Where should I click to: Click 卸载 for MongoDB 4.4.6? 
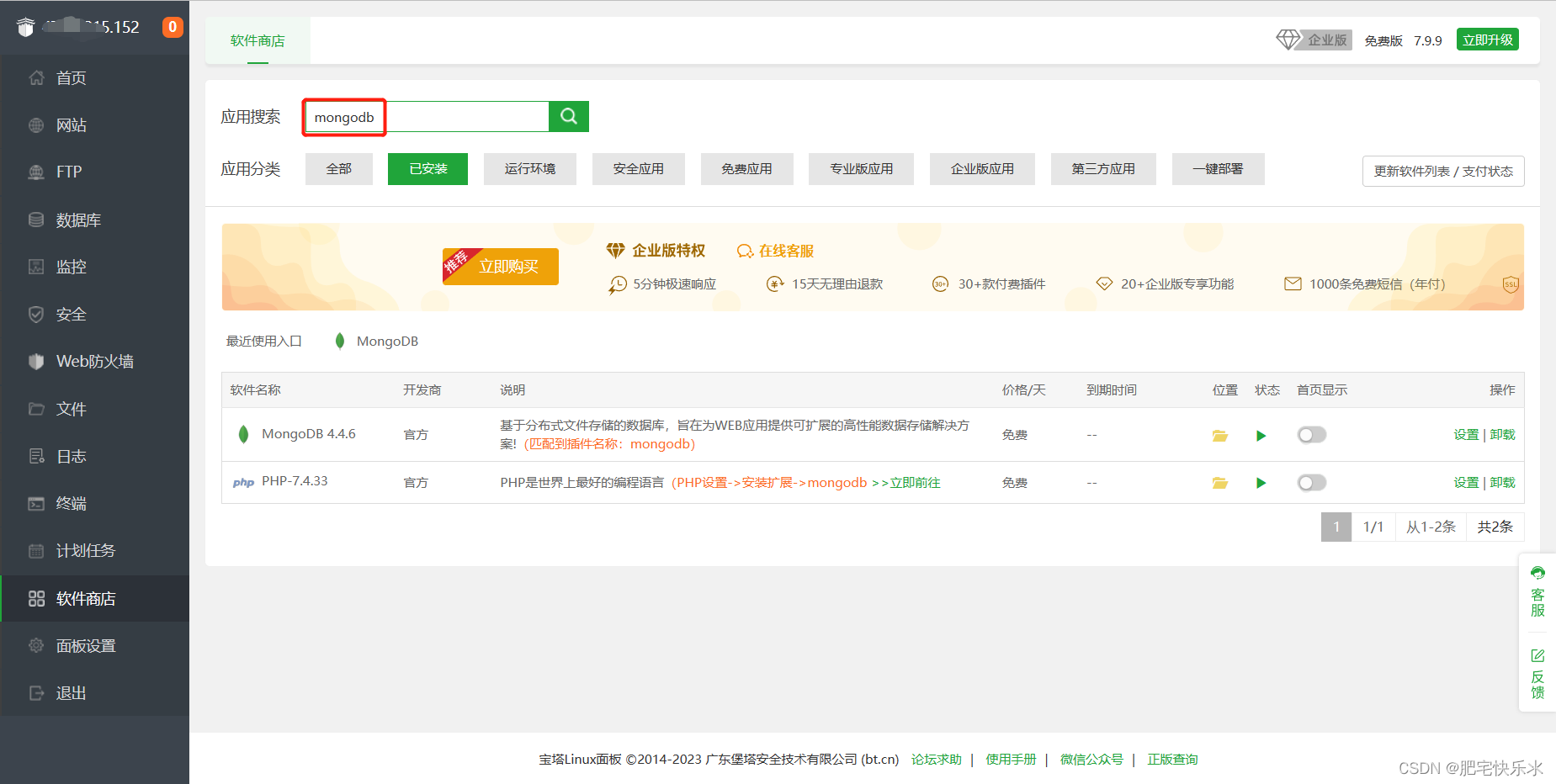[x=1502, y=435]
